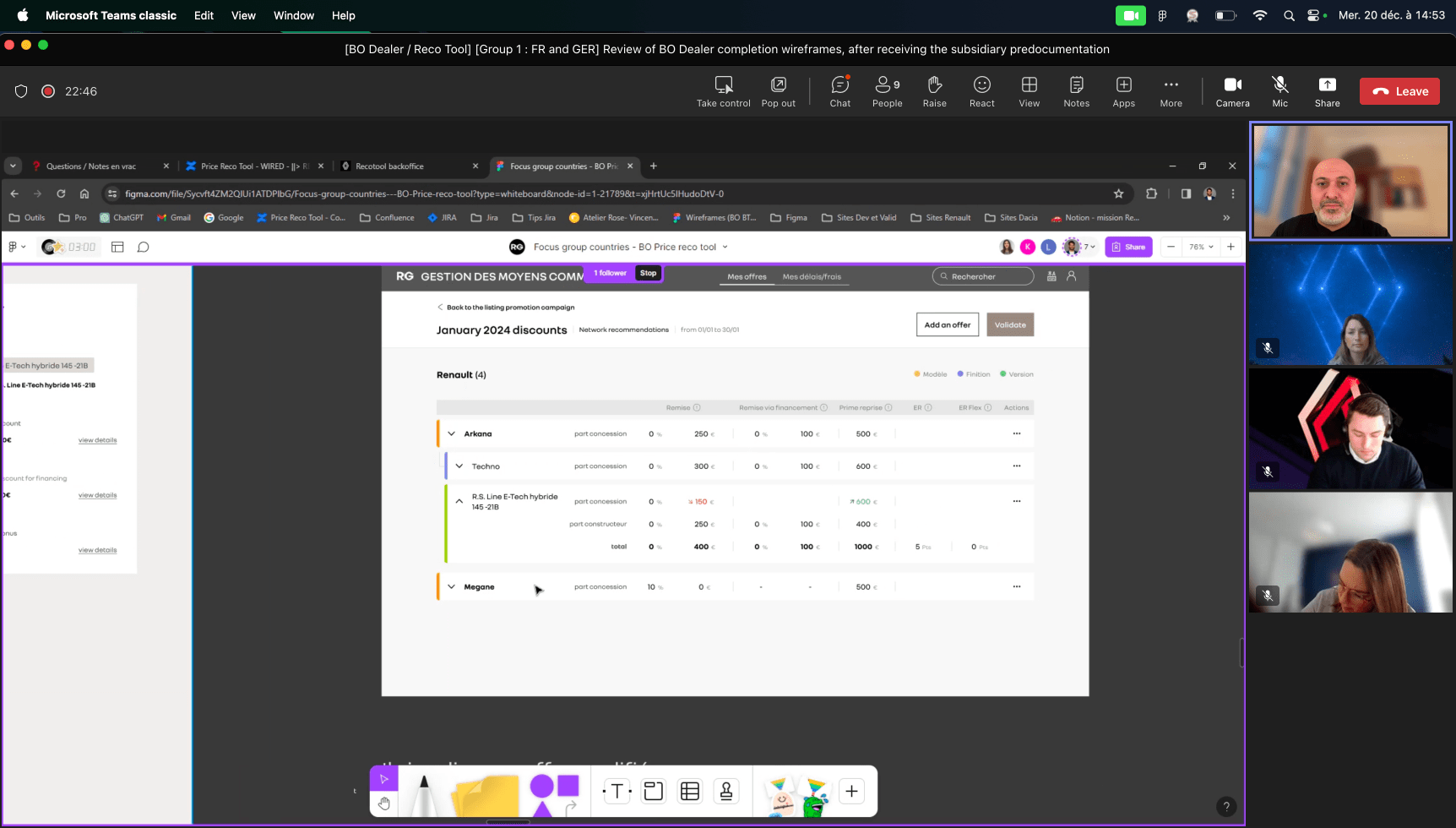The image size is (1456, 828).
Task: Open the View menu in macOS menu bar
Action: point(243,15)
